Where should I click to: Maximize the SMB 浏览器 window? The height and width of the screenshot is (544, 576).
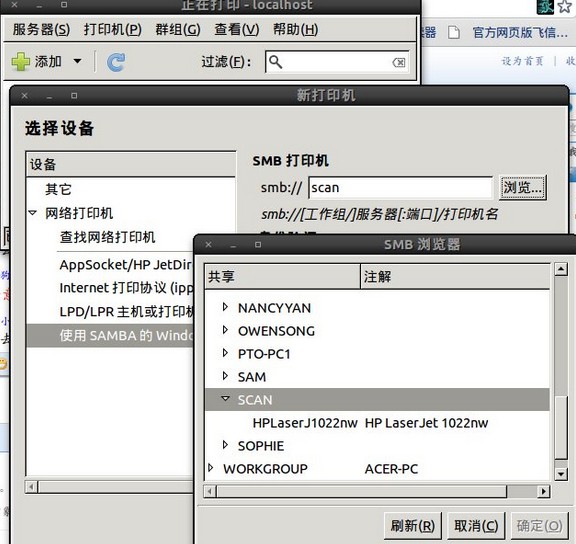[258, 244]
